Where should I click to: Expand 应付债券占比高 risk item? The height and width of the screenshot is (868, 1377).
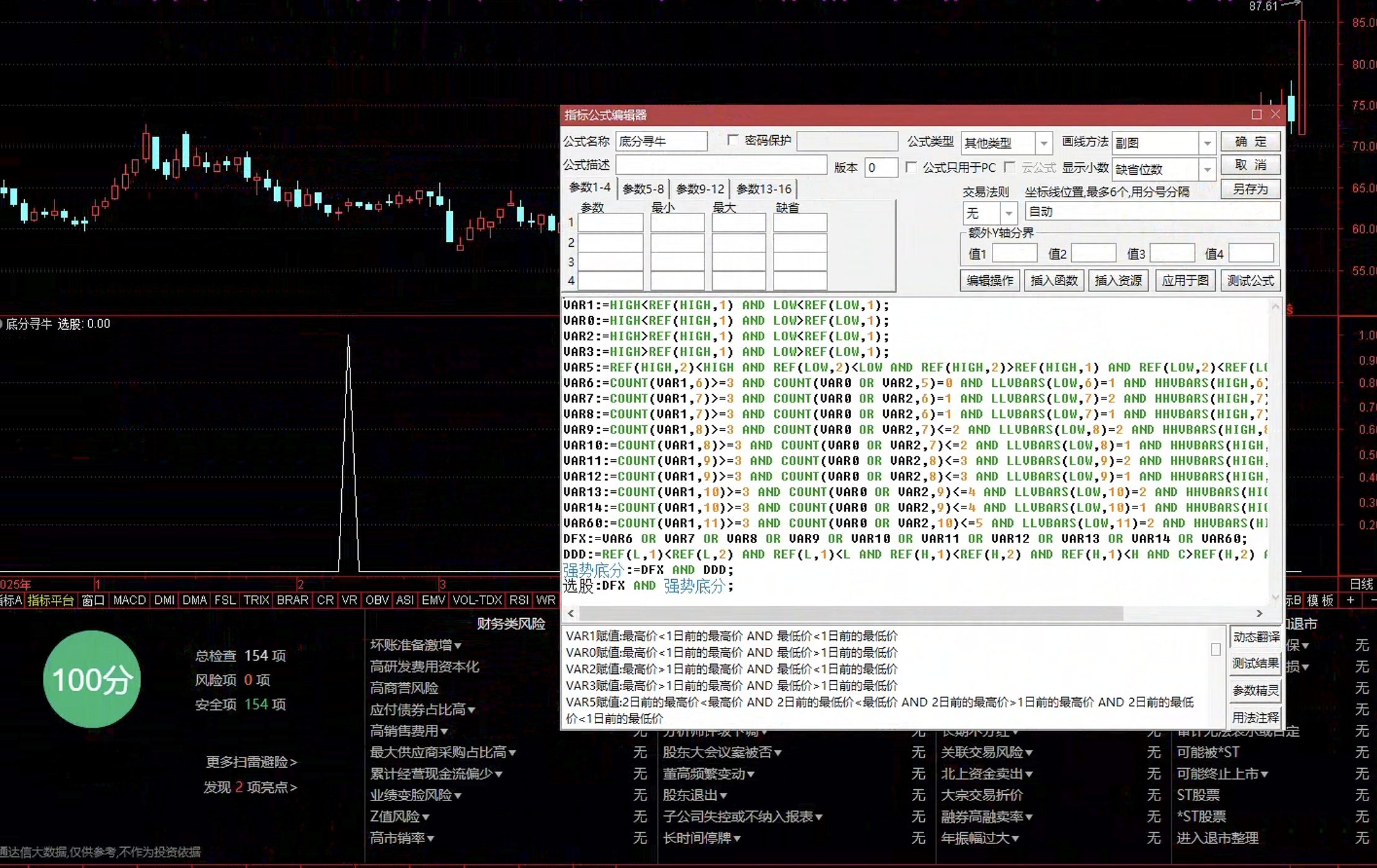click(422, 709)
